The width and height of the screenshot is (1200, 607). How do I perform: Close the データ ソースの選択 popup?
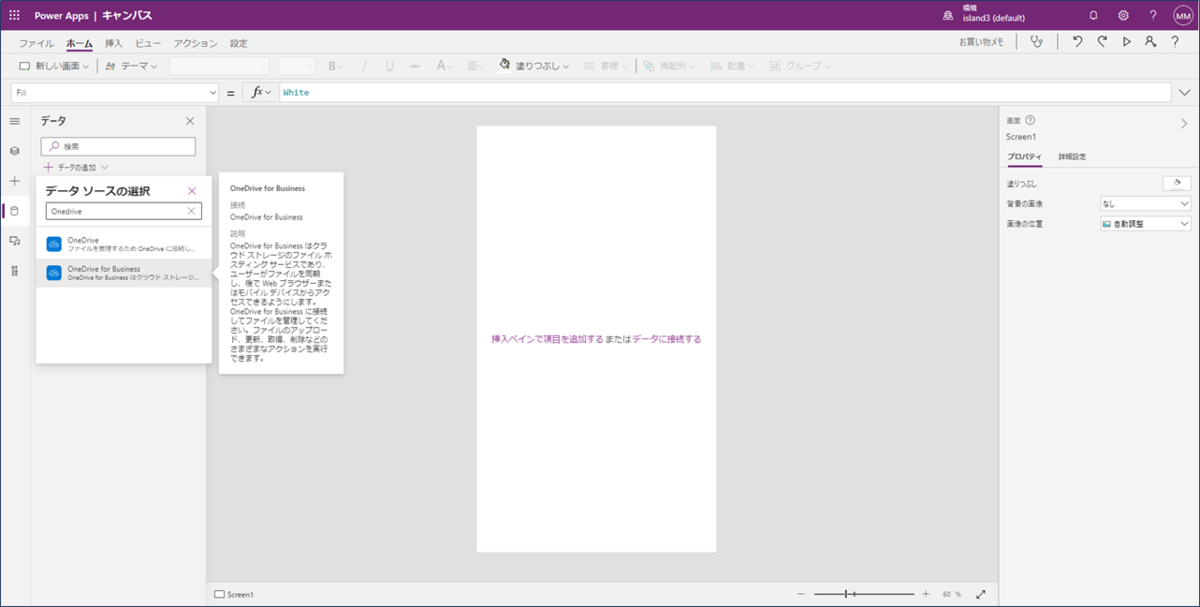pos(192,191)
